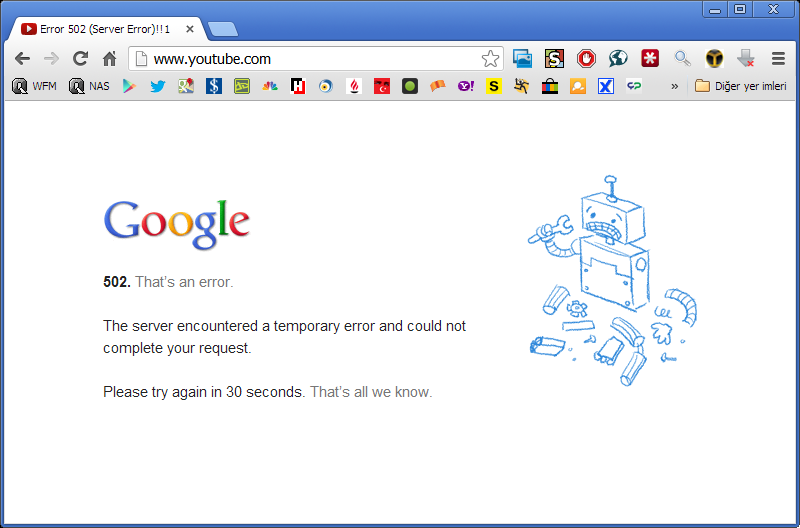Open the NAS bookmark
This screenshot has height=528, width=800.
[x=89, y=86]
